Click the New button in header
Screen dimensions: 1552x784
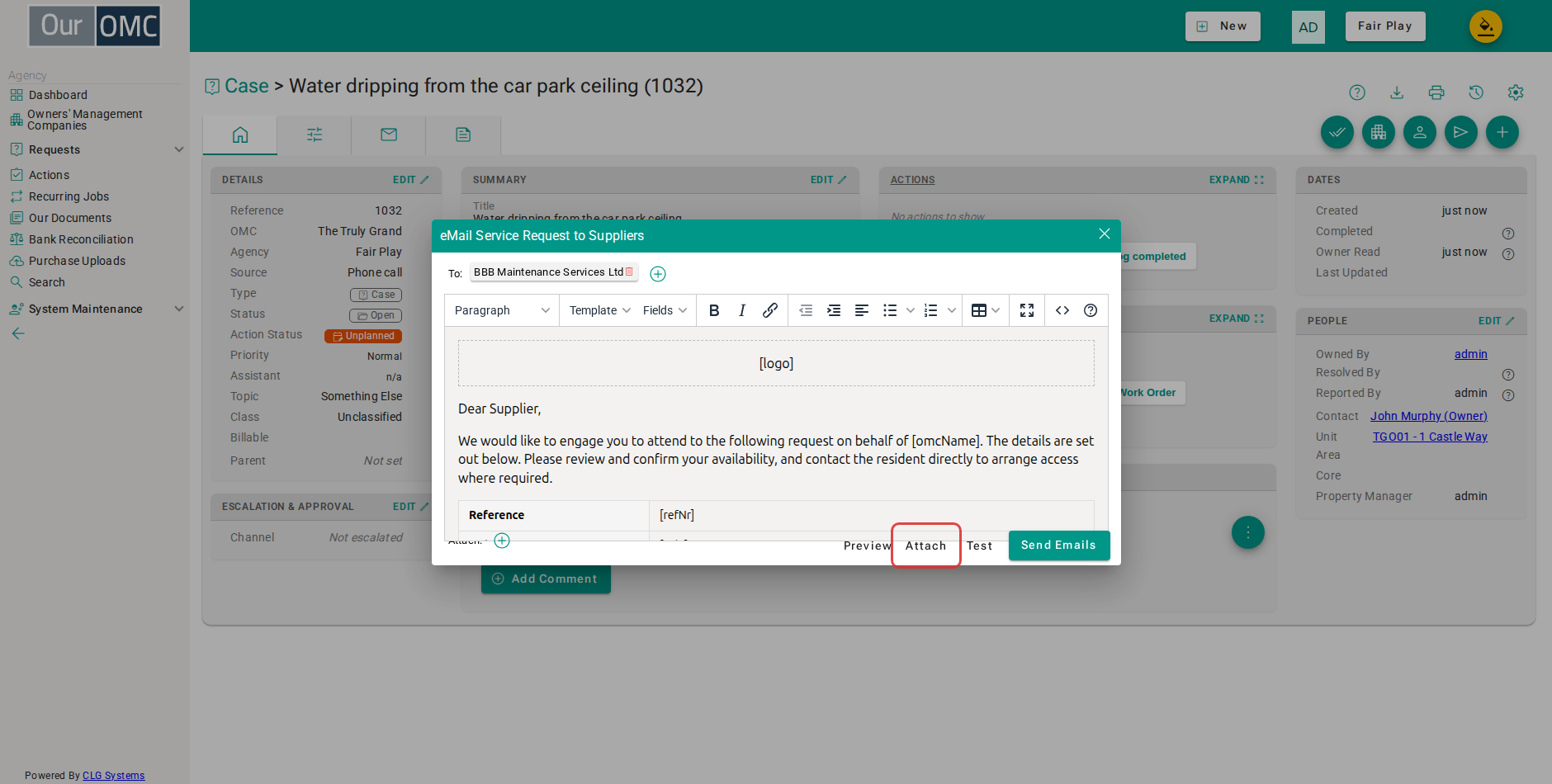(1223, 26)
